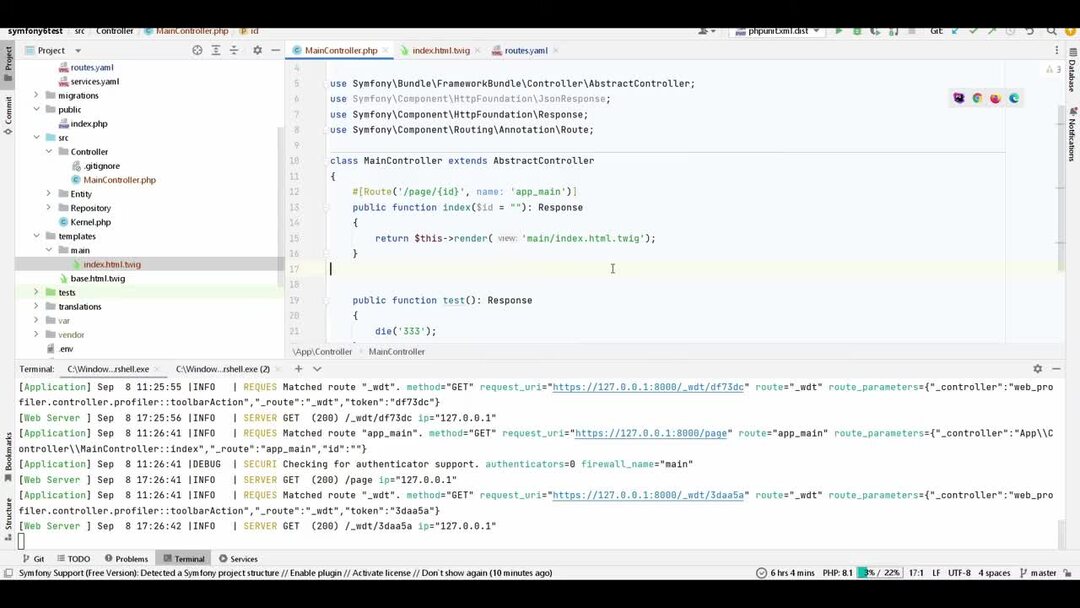This screenshot has width=1080, height=608.
Task: Click the Git update project arrow
Action: (955, 31)
